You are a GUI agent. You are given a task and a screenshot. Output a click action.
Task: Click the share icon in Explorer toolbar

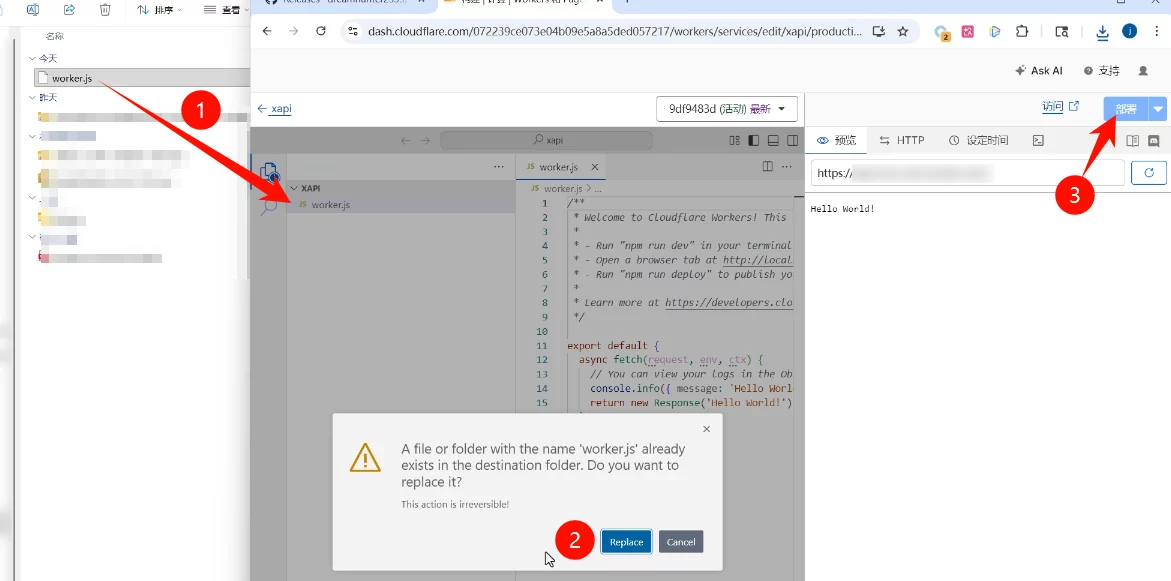pos(68,10)
